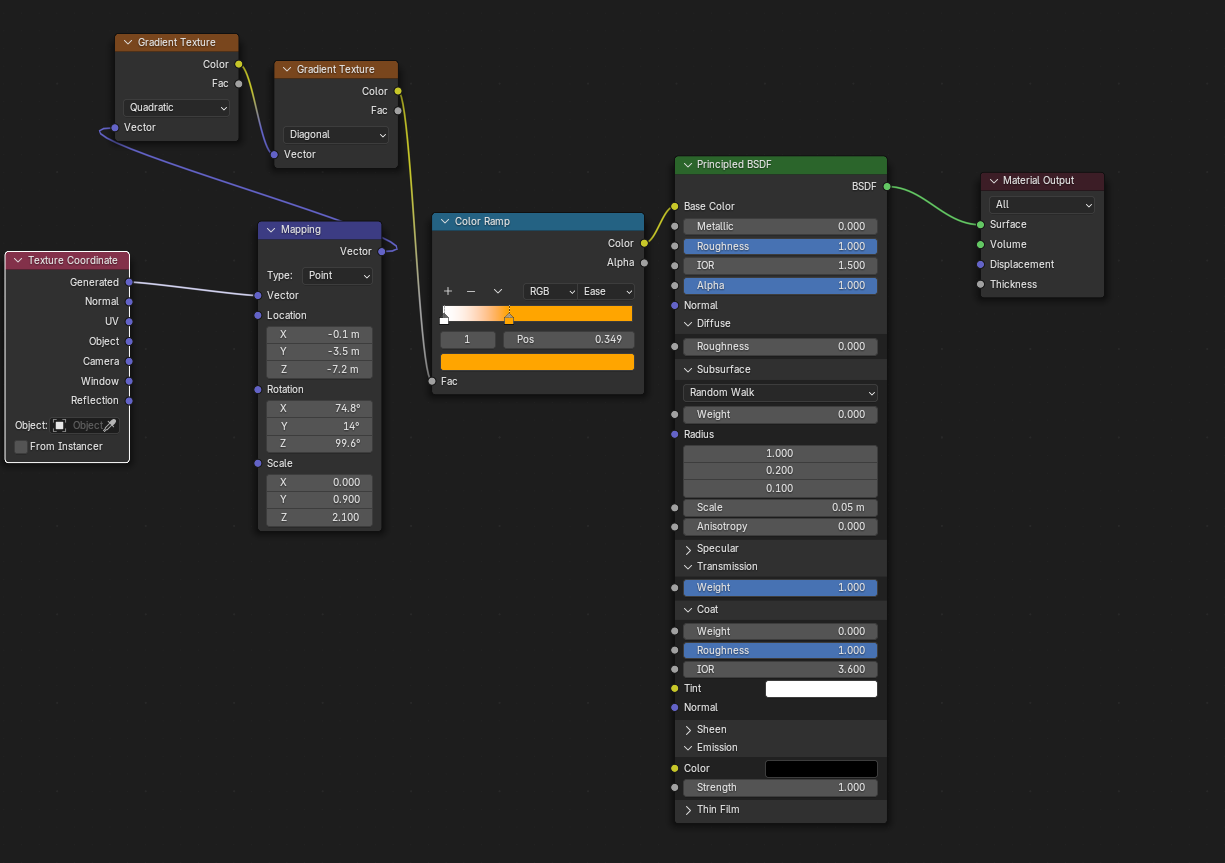Add a new Color Ramp stop with plus icon

(448, 291)
